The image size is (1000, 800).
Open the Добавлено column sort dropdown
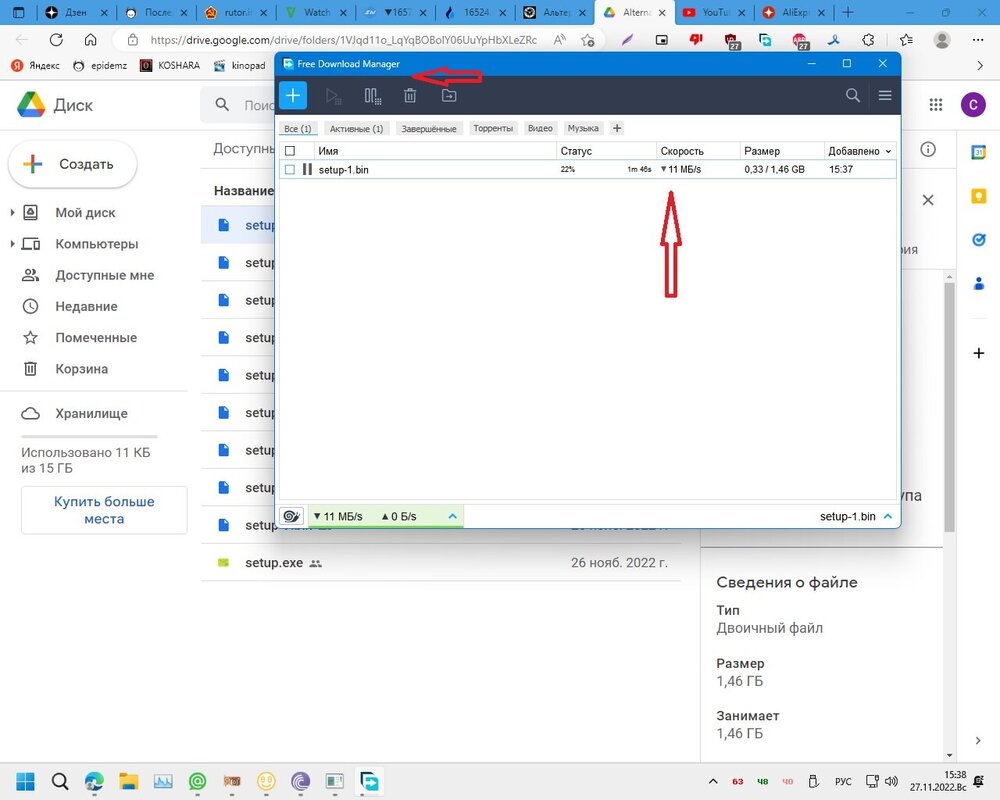[x=889, y=151]
